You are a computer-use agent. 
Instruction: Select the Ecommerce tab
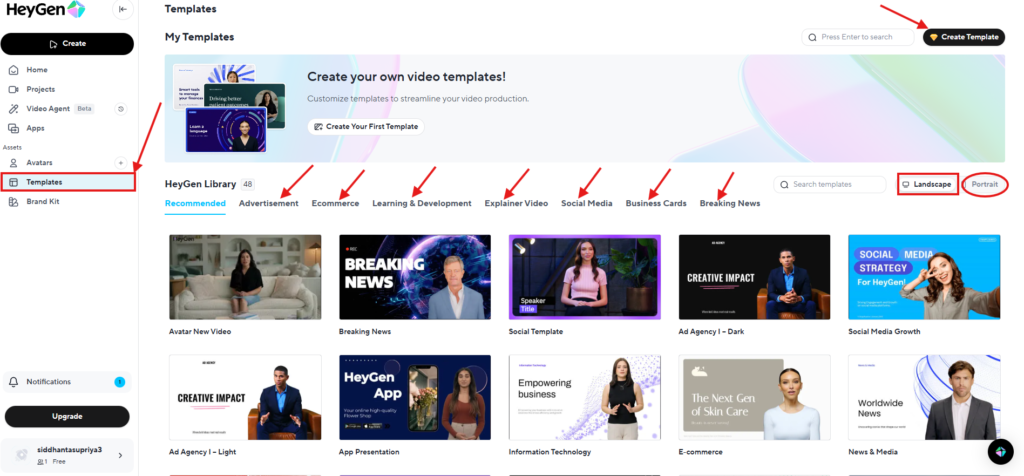(335, 204)
